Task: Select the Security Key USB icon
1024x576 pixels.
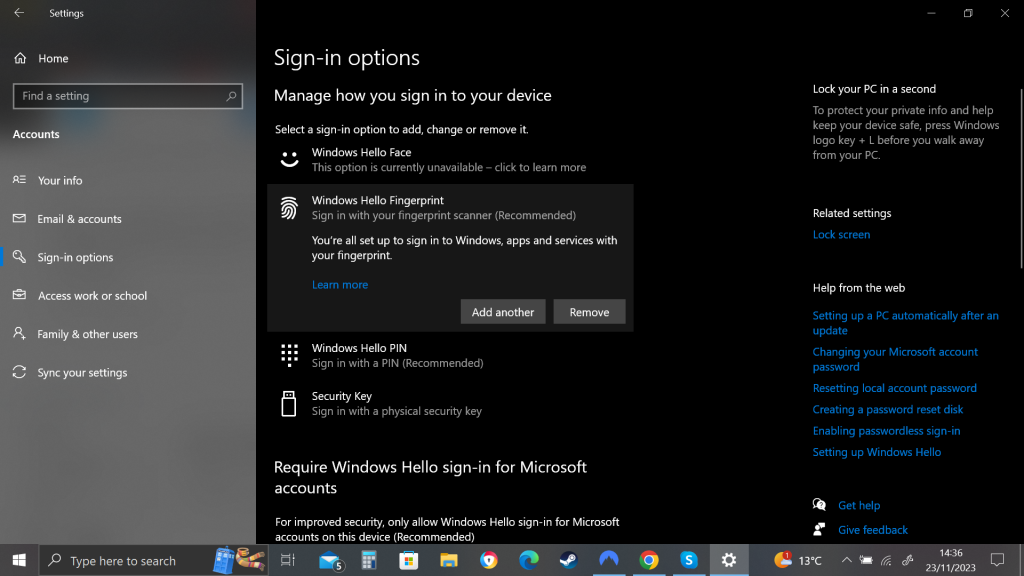Action: 289,403
